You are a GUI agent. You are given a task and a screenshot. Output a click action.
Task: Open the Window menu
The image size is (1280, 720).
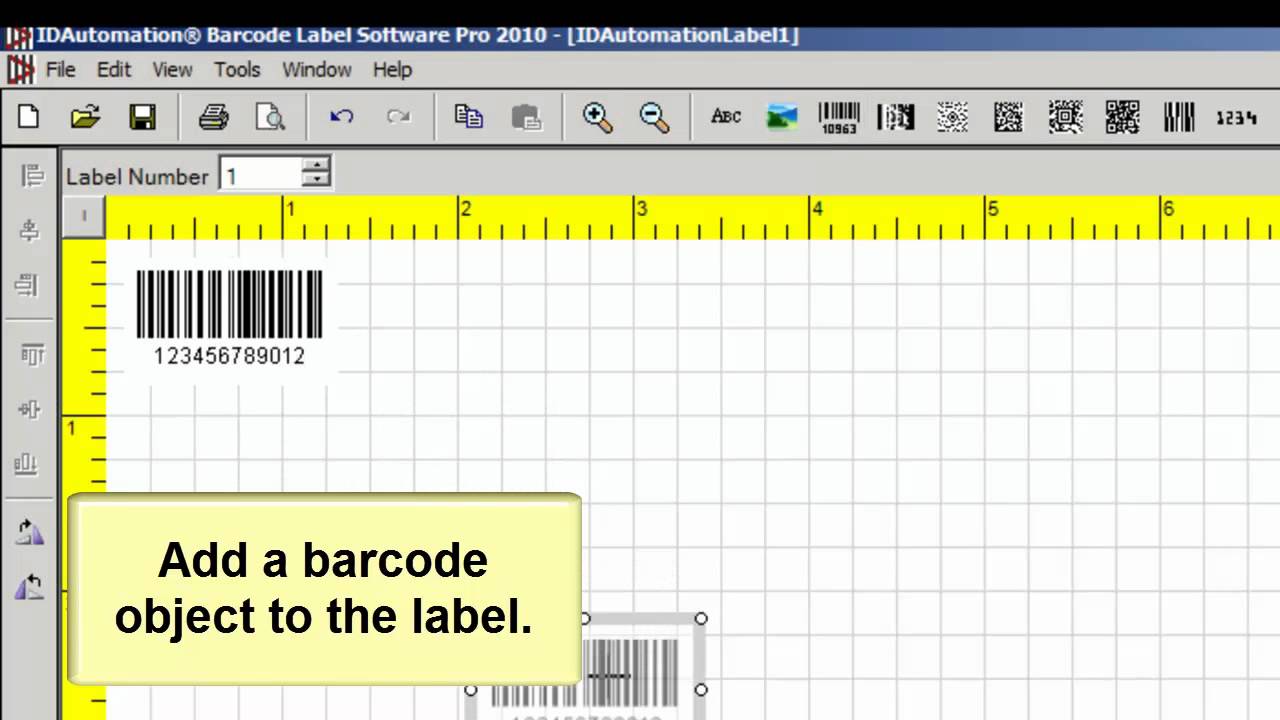point(317,70)
